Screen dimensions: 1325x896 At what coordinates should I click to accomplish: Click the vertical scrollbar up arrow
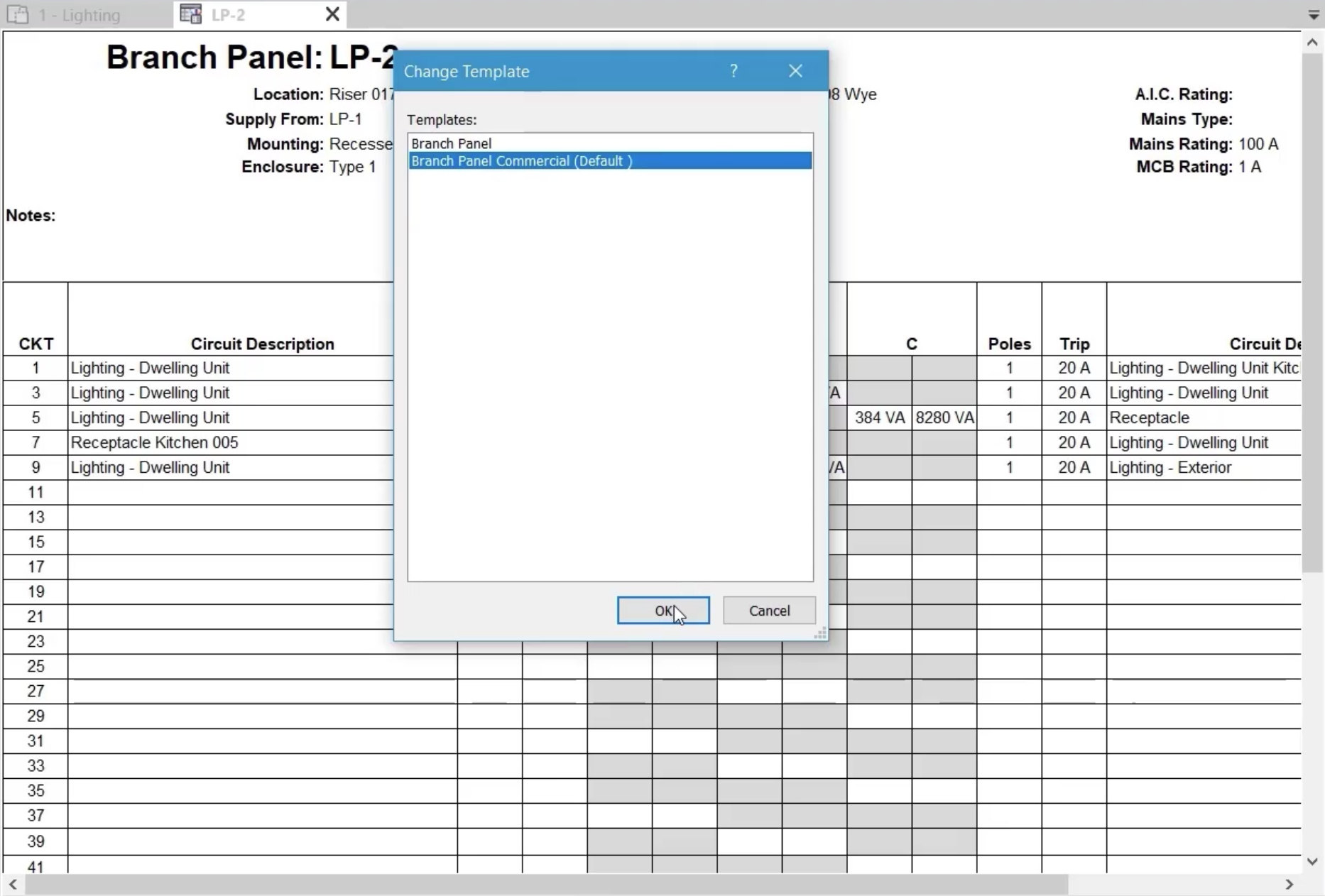pos(1312,42)
